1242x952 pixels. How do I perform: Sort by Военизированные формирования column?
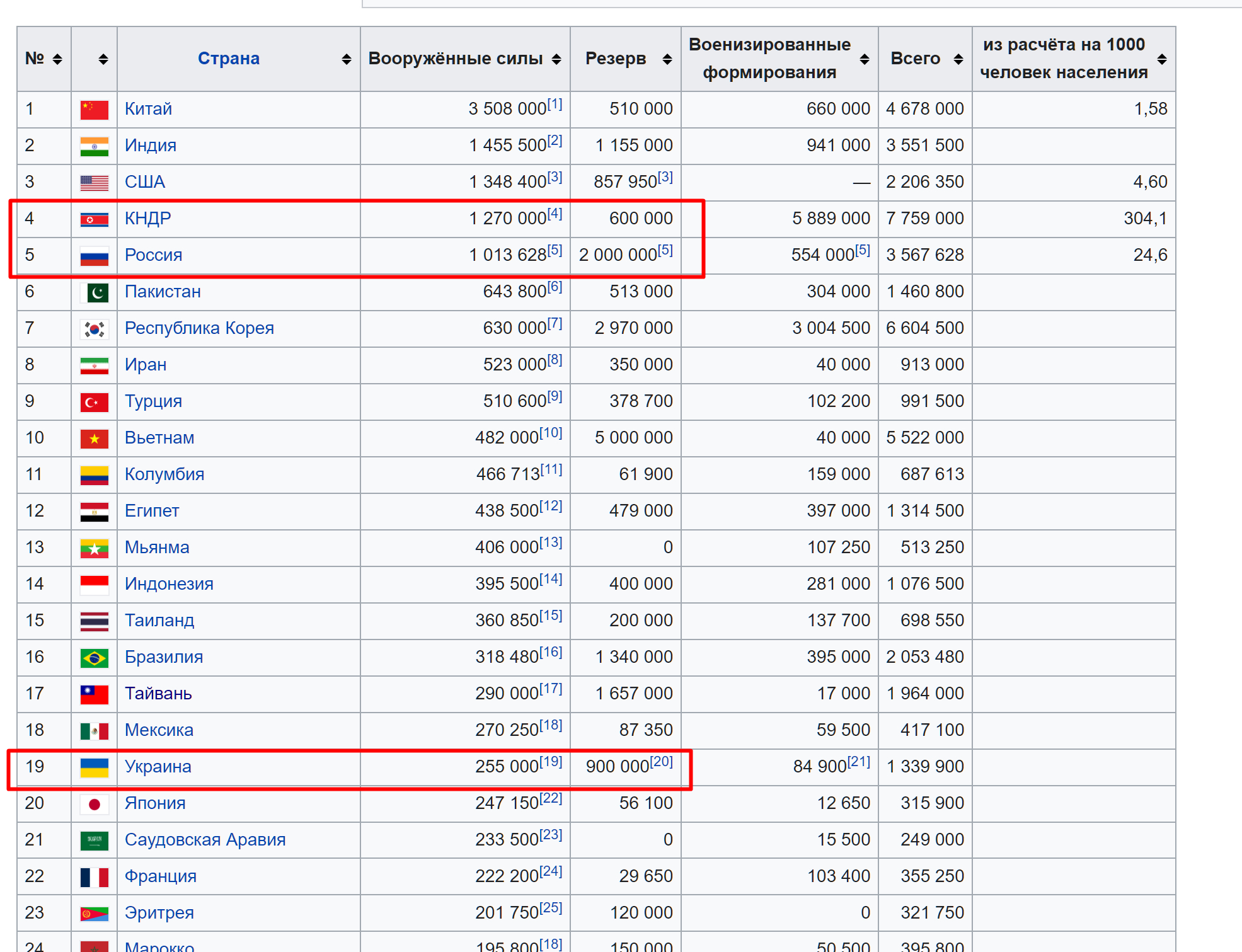click(865, 59)
